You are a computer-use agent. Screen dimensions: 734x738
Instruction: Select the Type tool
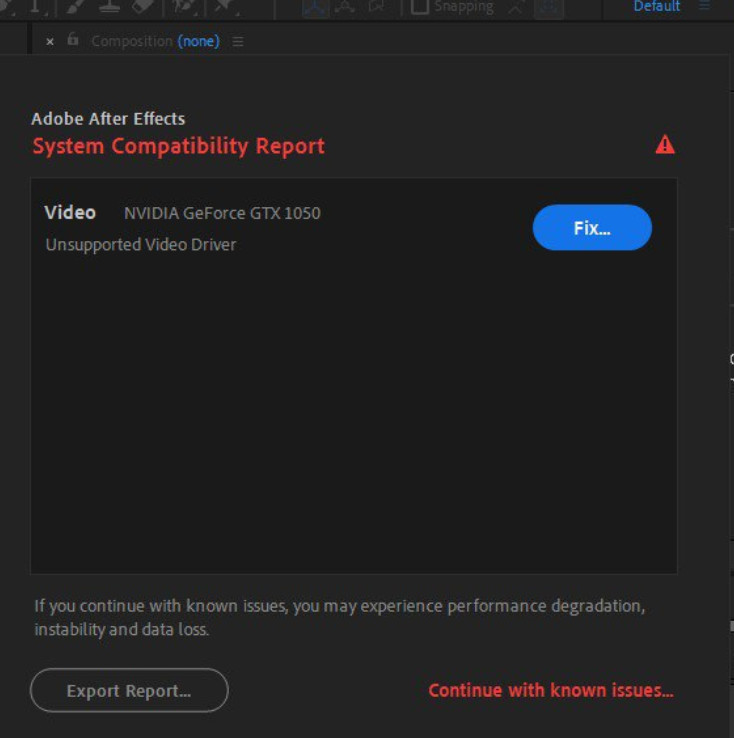point(35,7)
